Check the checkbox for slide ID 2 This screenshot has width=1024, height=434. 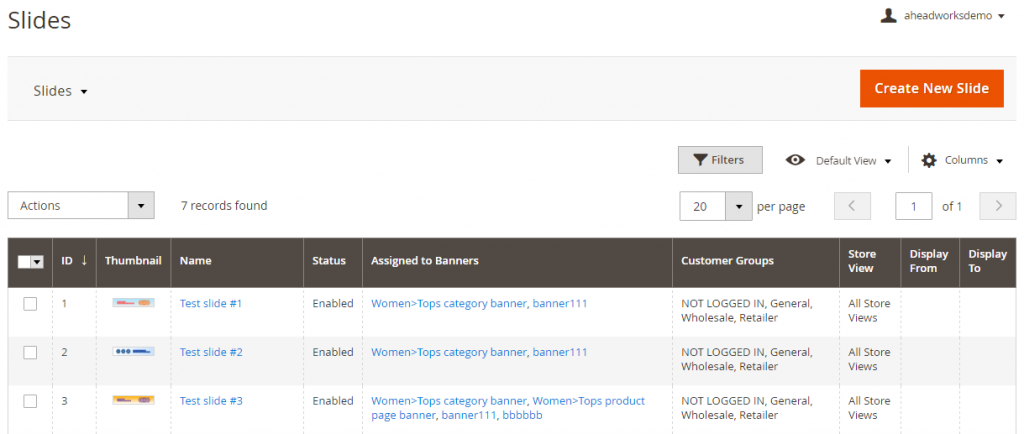(30, 352)
